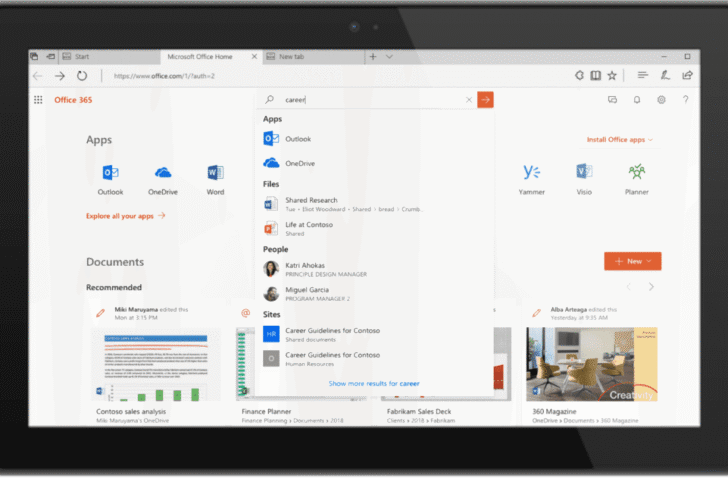
Task: Click the address bar URL
Action: coord(164,76)
